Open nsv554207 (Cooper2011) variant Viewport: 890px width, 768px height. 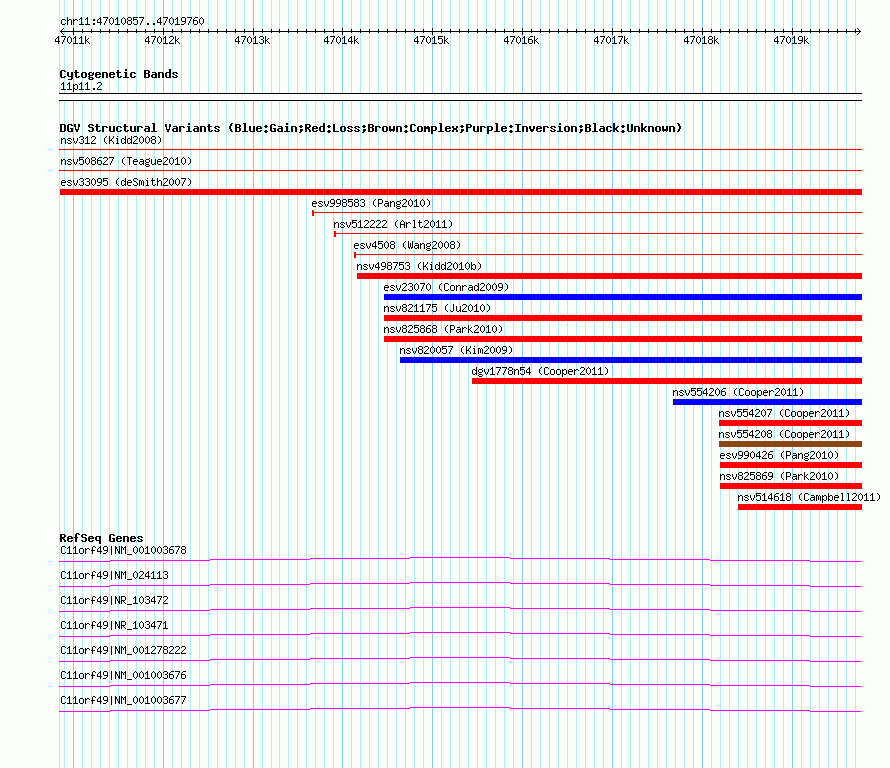[x=784, y=413]
